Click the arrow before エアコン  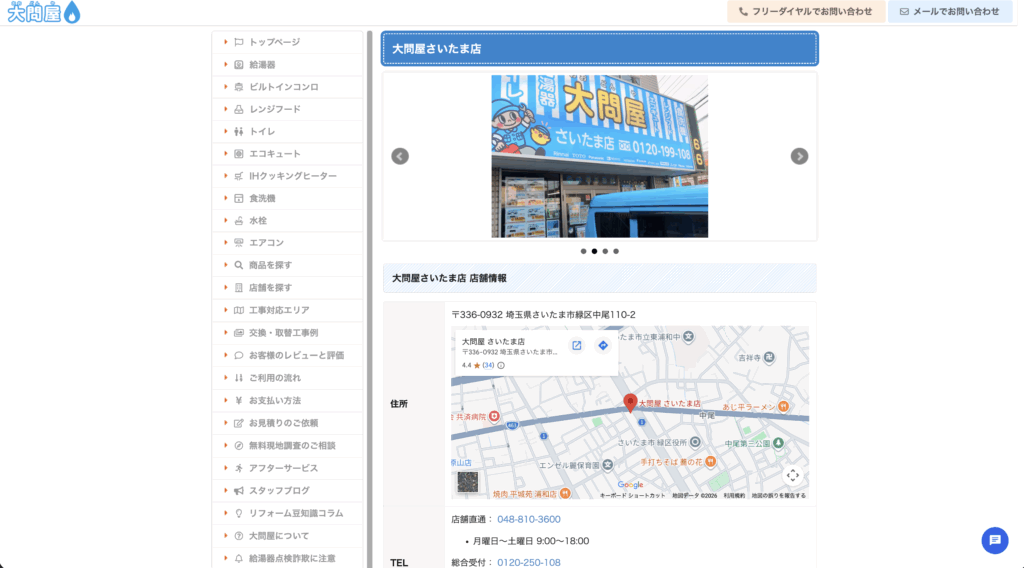point(225,242)
